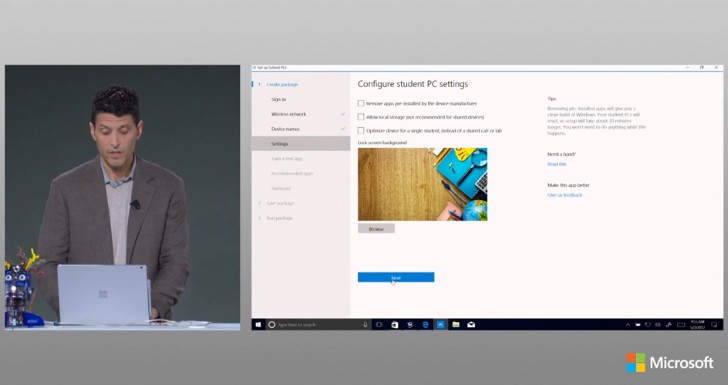Select the Summary step
Screen dimensions: 728x385
[x=281, y=189]
